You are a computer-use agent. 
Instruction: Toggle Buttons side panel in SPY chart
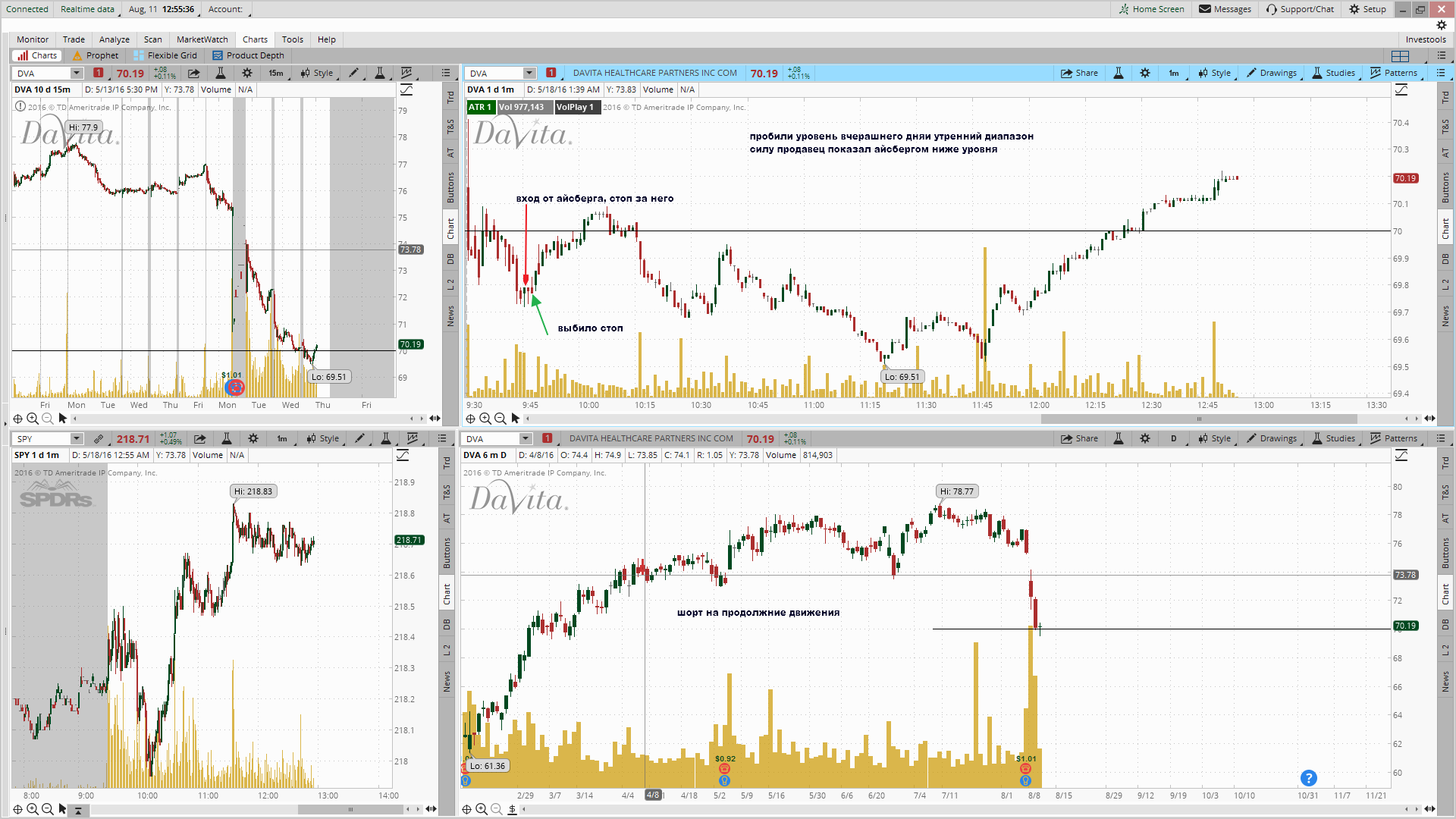point(447,553)
